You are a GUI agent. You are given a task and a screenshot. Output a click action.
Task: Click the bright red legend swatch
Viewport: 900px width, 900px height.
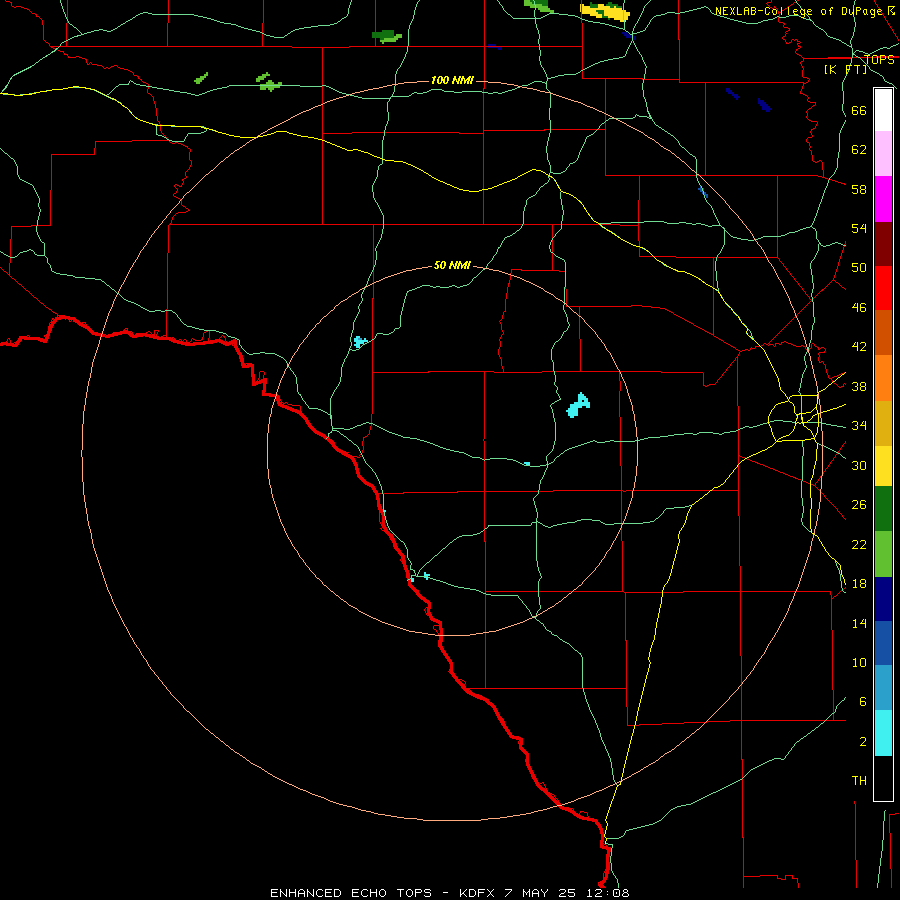click(x=883, y=288)
